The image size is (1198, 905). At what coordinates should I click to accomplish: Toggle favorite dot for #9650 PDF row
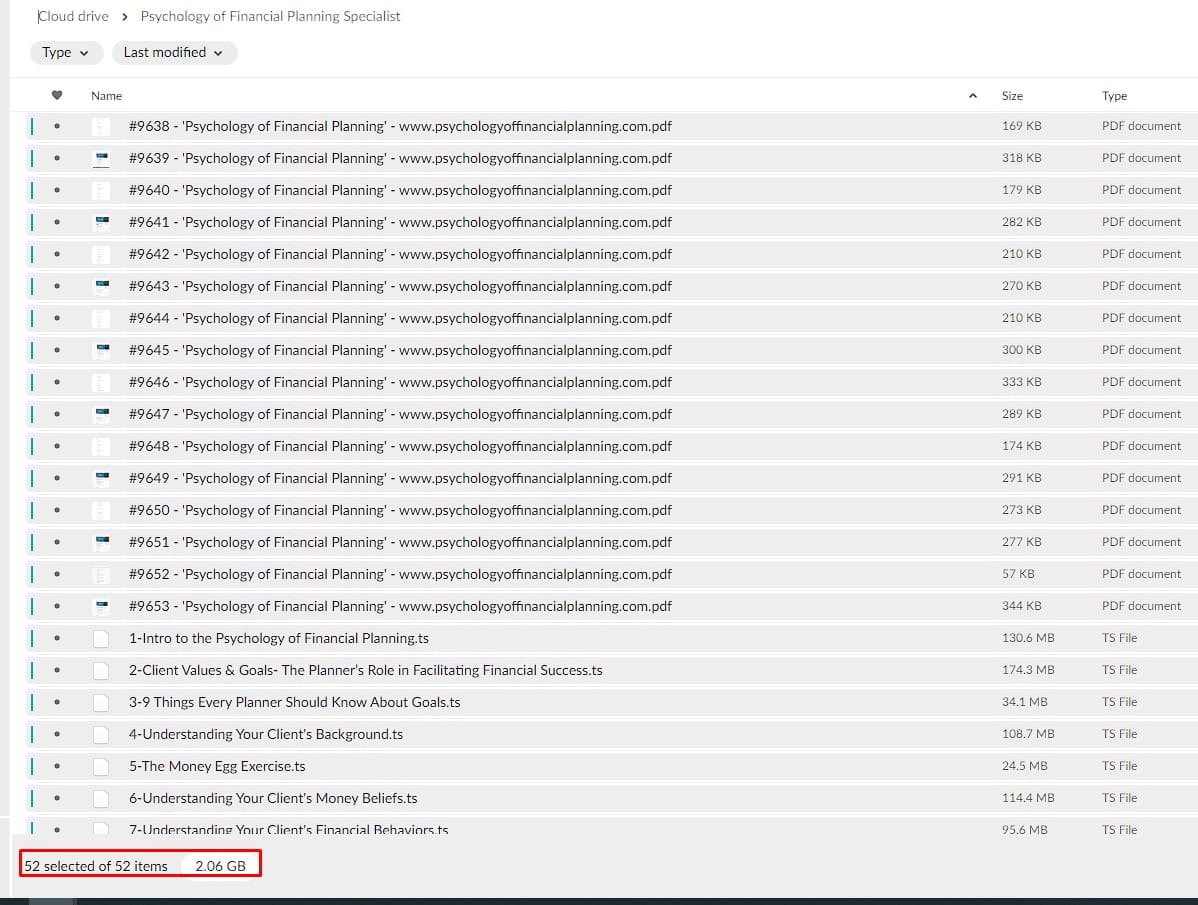pos(57,510)
